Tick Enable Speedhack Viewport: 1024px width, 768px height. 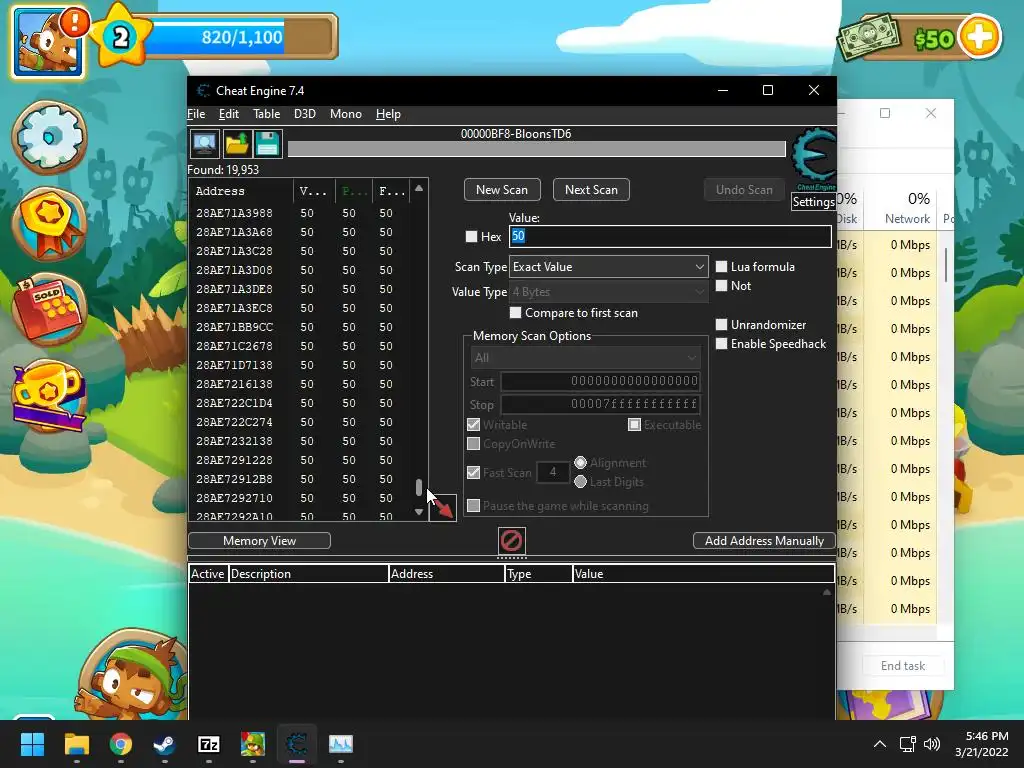click(x=721, y=344)
